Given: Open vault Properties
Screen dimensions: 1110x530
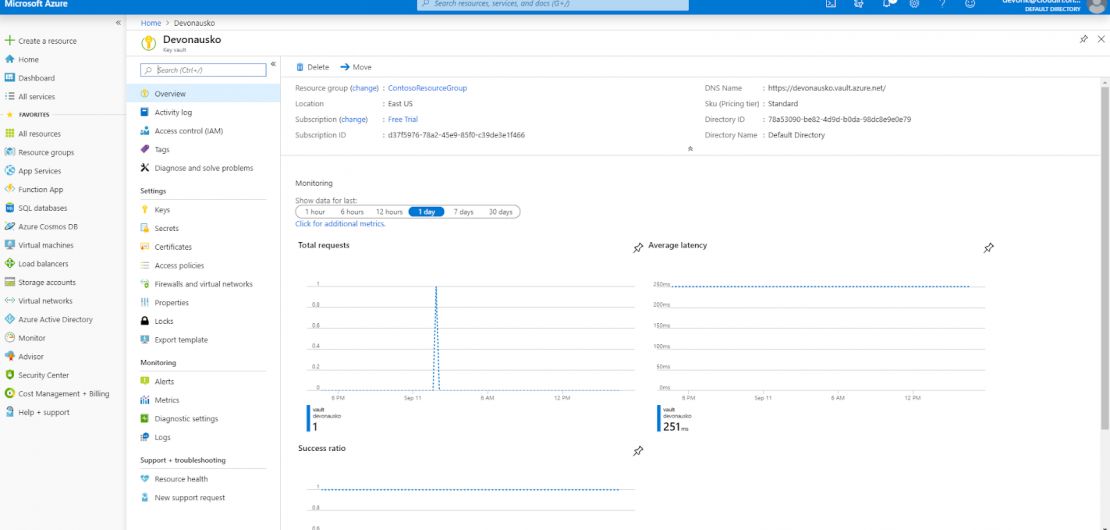Looking at the screenshot, I should point(171,303).
